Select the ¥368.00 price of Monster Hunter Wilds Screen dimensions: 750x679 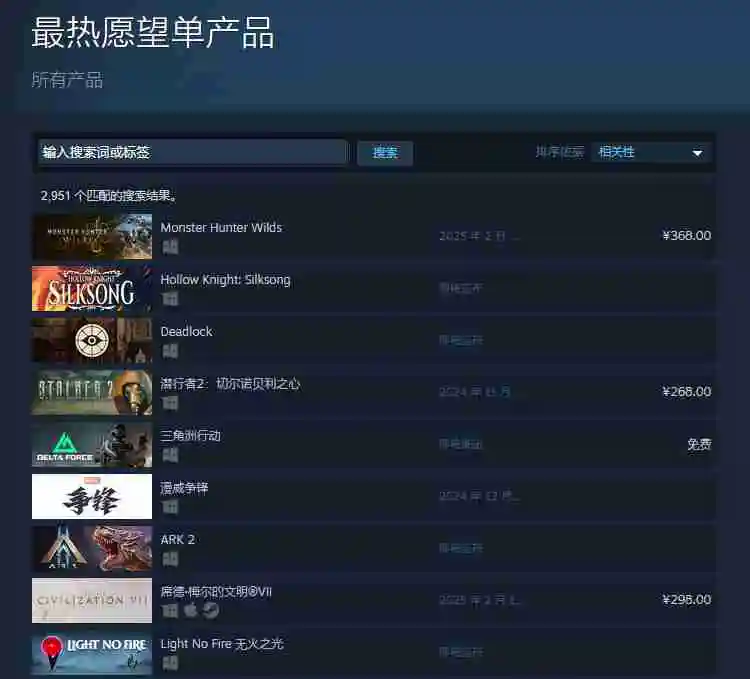point(686,235)
